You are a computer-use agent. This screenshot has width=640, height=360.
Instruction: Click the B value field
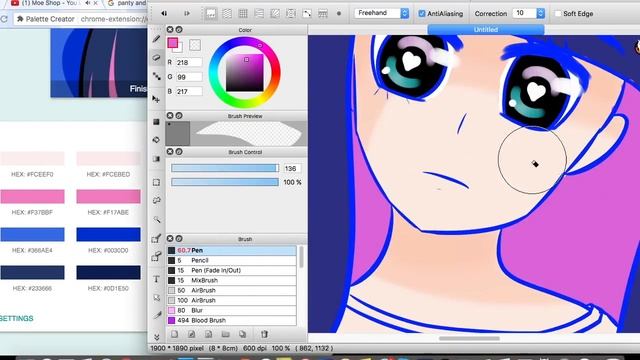[x=189, y=91]
